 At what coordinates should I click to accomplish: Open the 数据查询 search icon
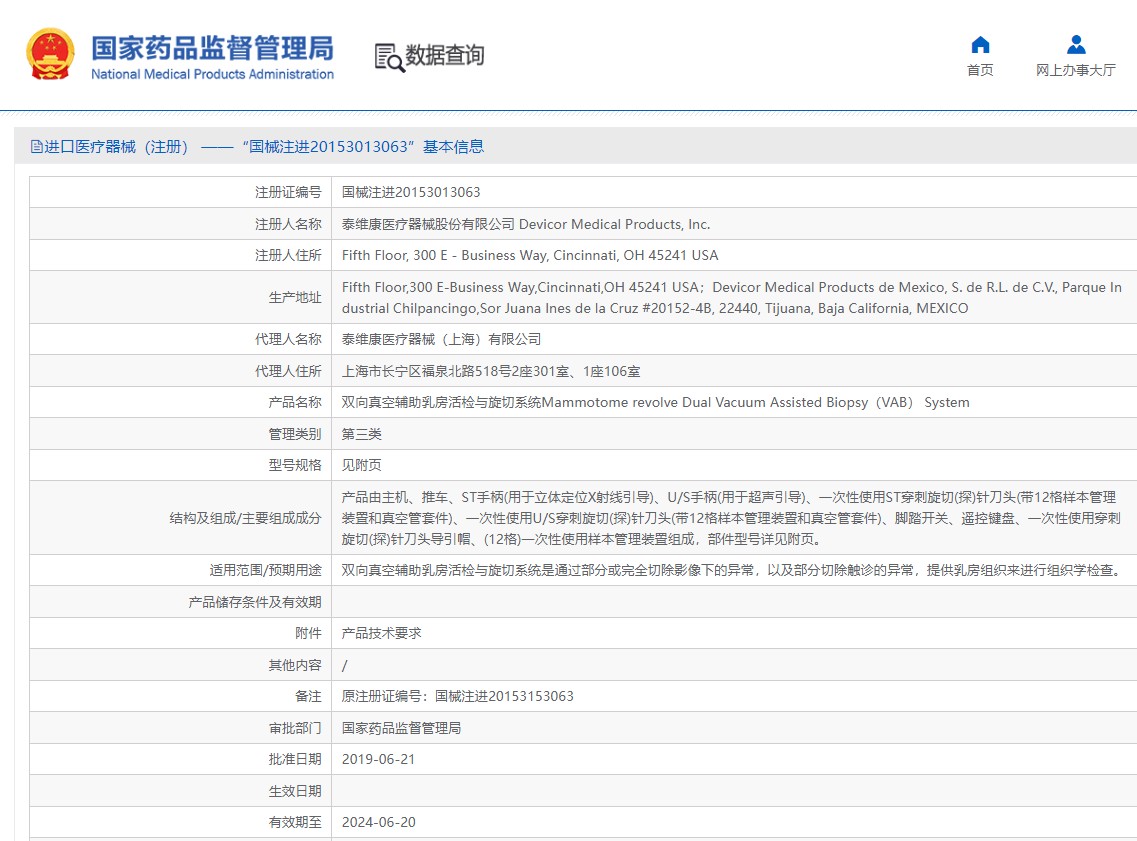pyautogui.click(x=389, y=57)
